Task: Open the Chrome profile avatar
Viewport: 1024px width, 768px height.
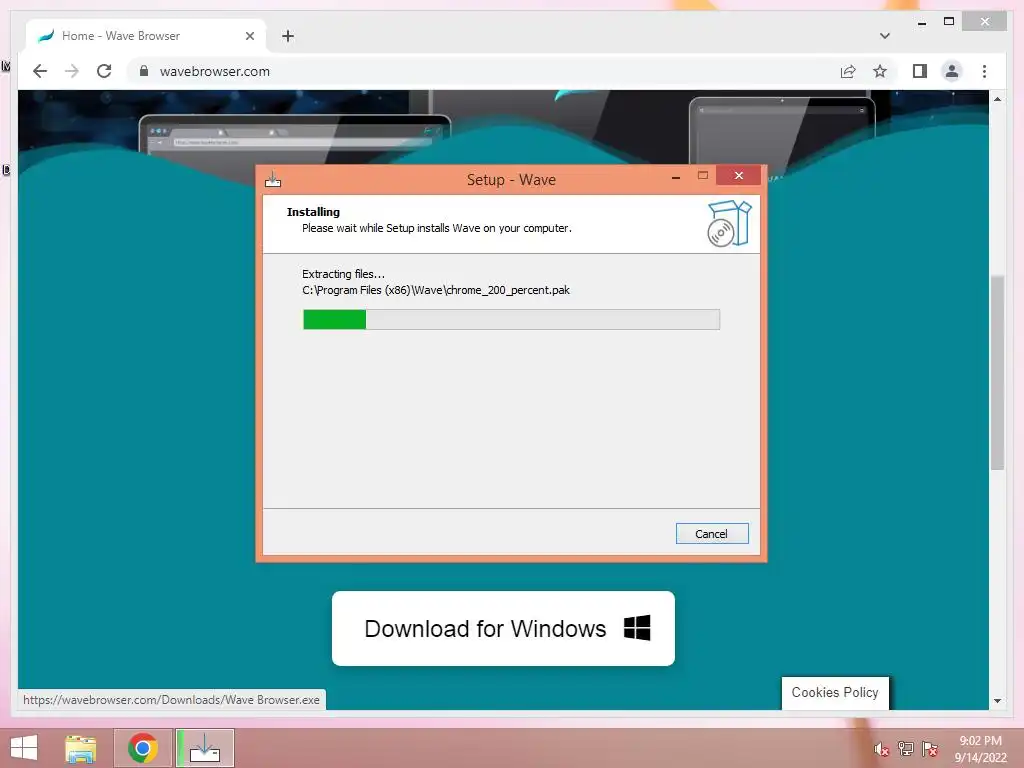Action: coord(952,71)
